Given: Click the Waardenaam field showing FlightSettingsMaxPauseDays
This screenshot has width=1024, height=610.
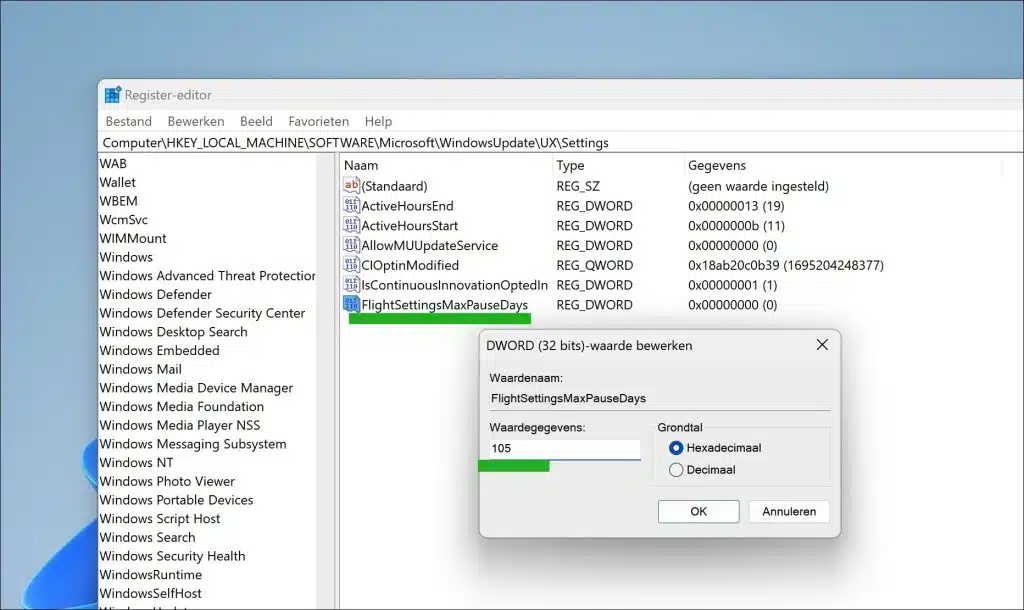Looking at the screenshot, I should pyautogui.click(x=660, y=398).
